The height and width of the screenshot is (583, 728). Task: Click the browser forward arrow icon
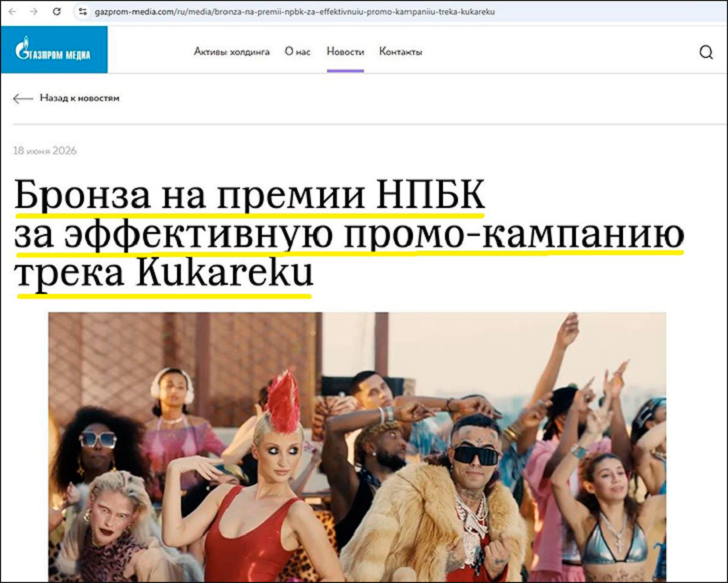pos(34,12)
